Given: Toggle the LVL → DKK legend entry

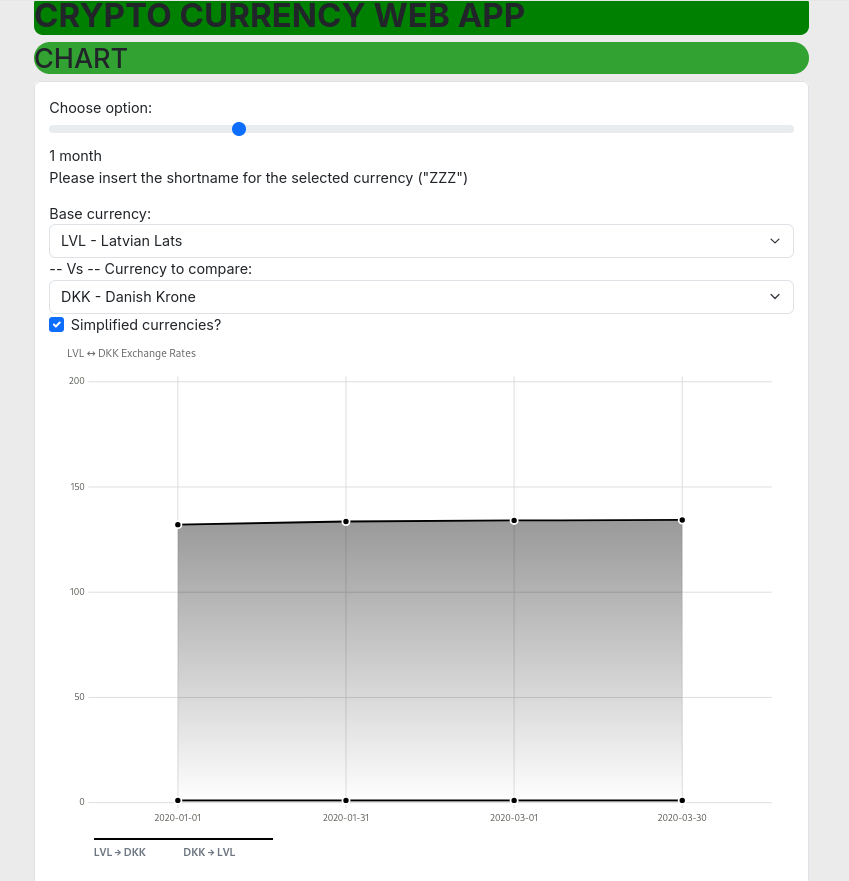Looking at the screenshot, I should click(120, 852).
